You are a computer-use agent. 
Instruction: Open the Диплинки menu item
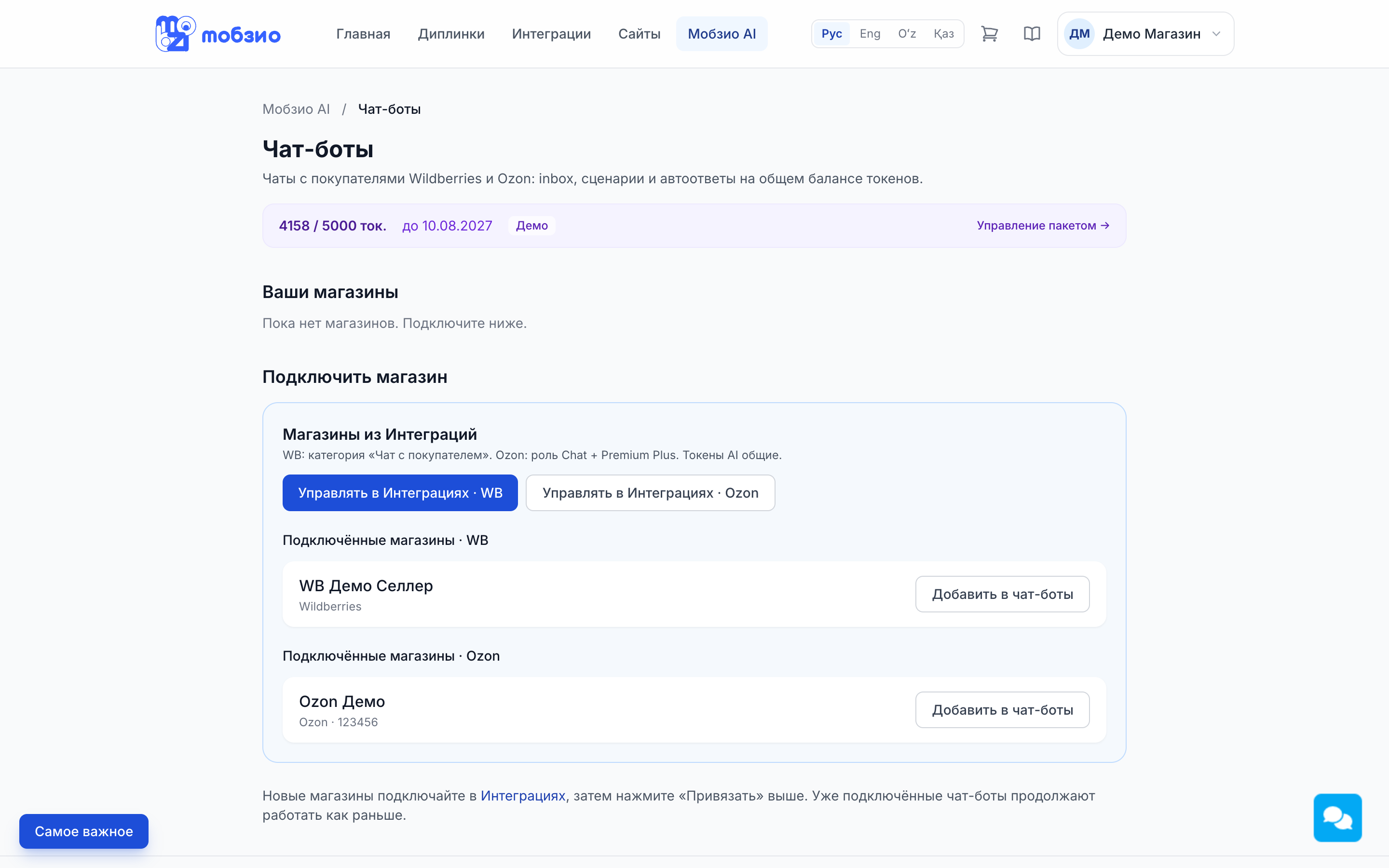tap(451, 34)
